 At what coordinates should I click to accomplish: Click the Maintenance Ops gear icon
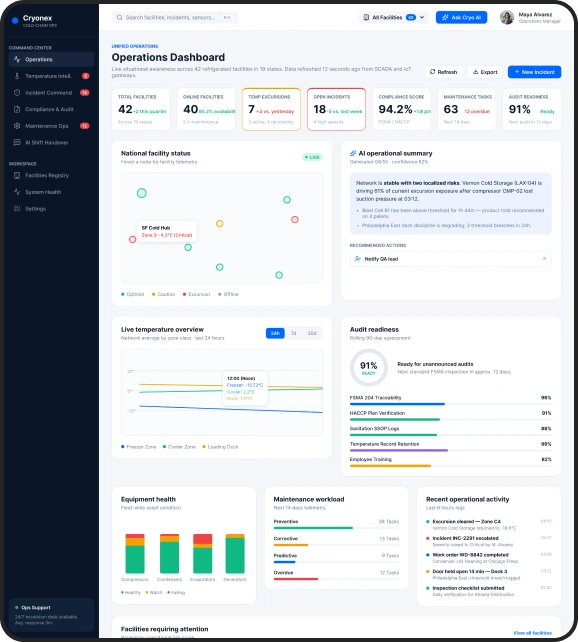pyautogui.click(x=17, y=126)
